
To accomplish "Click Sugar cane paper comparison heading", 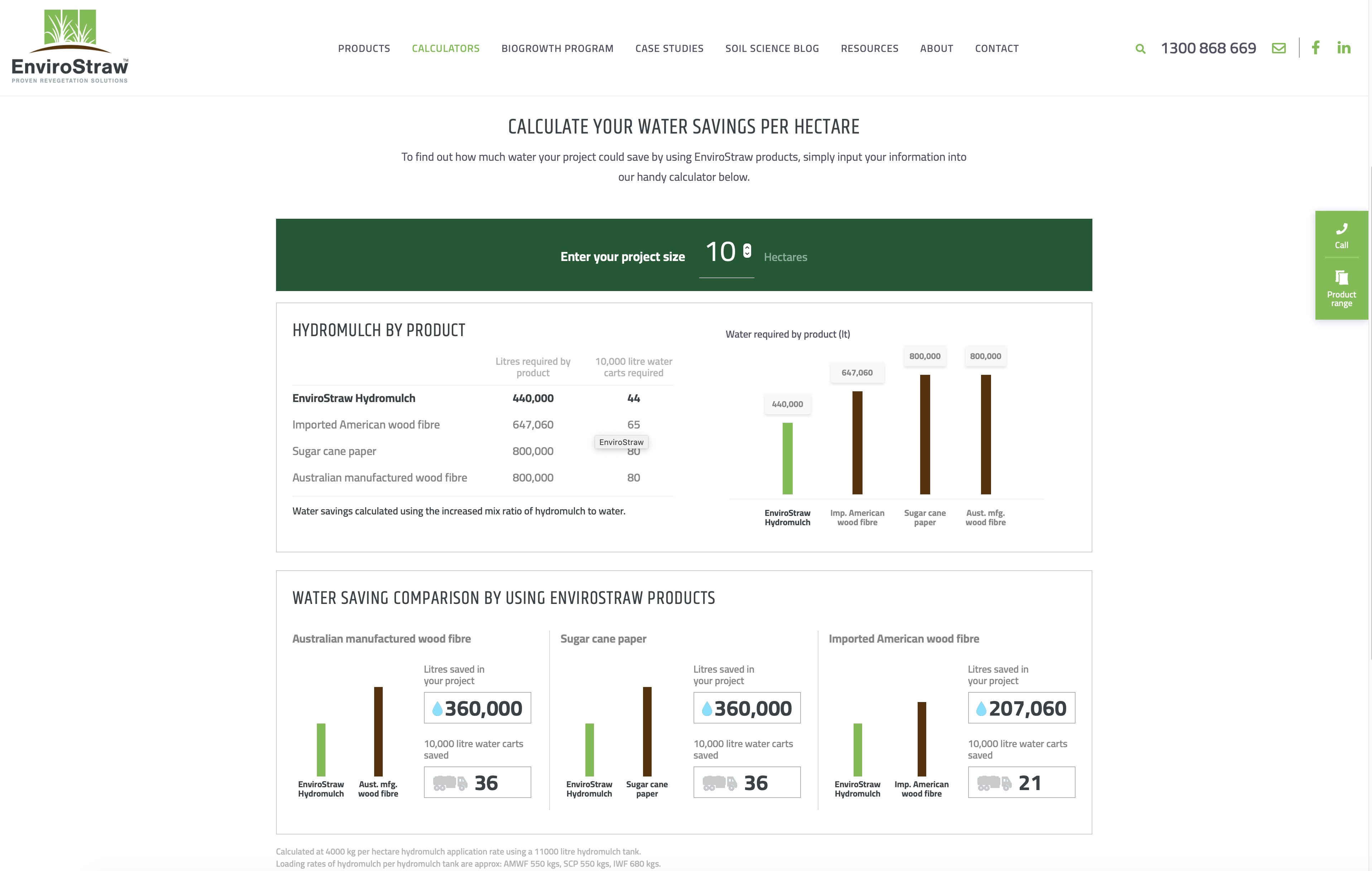I will pos(603,639).
